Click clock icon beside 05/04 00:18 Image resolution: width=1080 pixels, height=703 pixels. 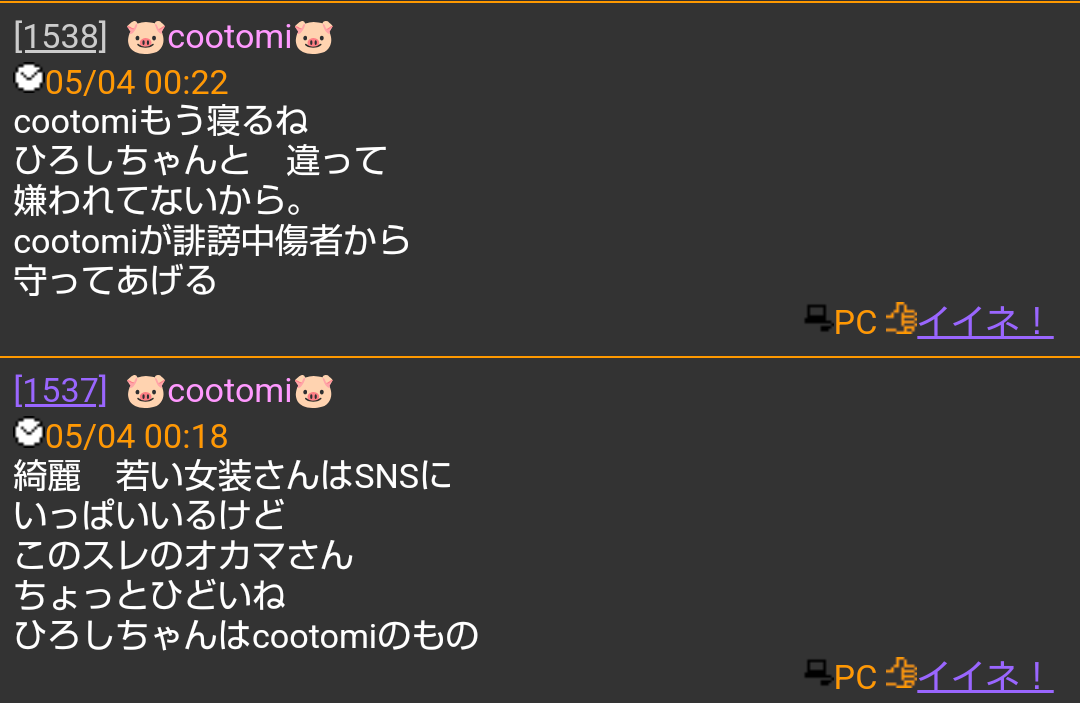tap(29, 432)
